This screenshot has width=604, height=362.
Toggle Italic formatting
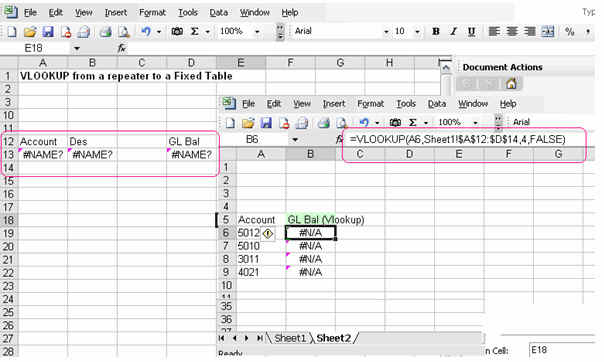[x=453, y=32]
